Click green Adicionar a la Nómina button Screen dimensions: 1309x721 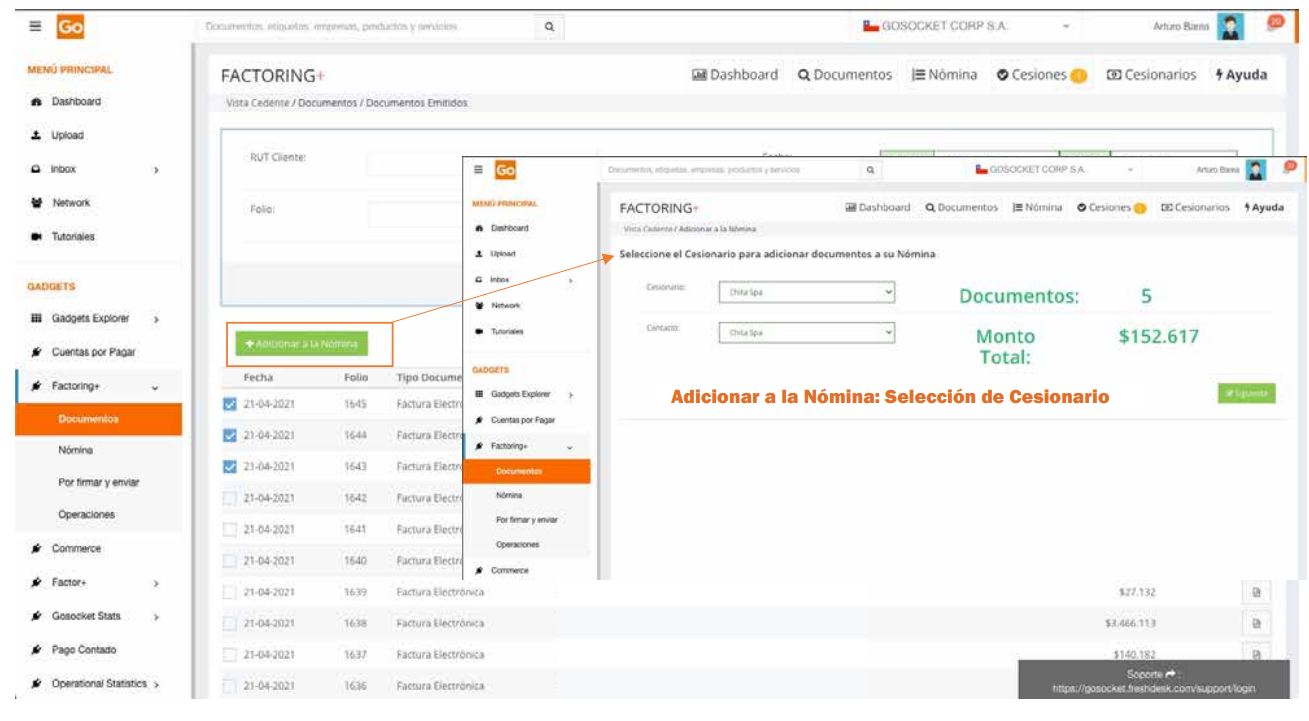tap(302, 344)
